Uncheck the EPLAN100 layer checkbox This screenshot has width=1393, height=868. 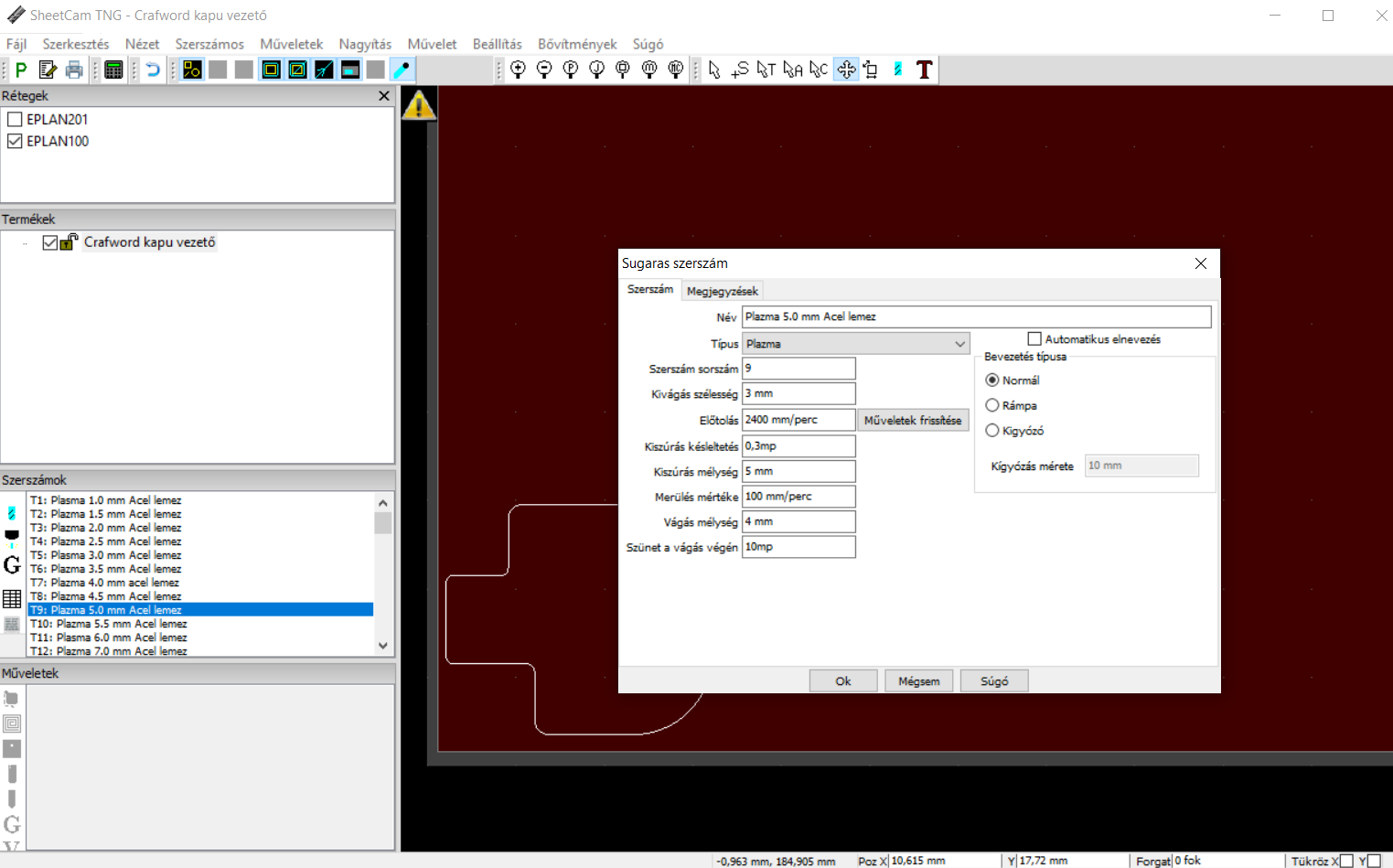[x=15, y=141]
